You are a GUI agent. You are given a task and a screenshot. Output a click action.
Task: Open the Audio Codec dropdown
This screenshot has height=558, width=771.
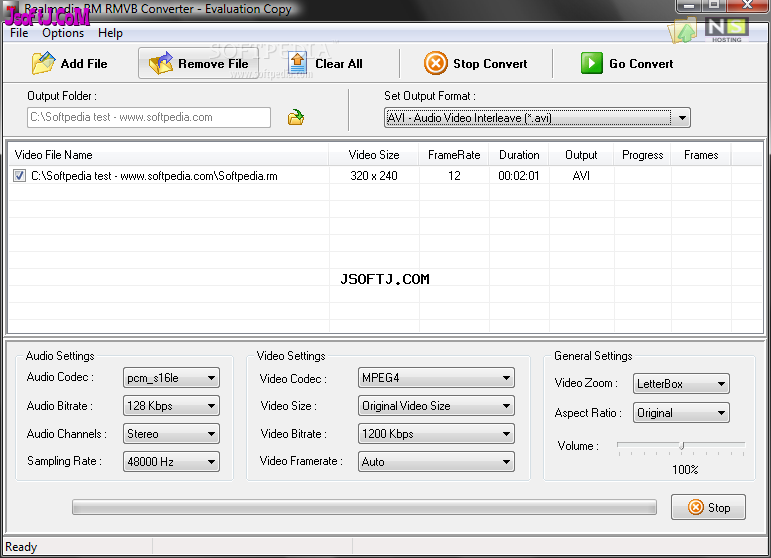click(x=171, y=378)
